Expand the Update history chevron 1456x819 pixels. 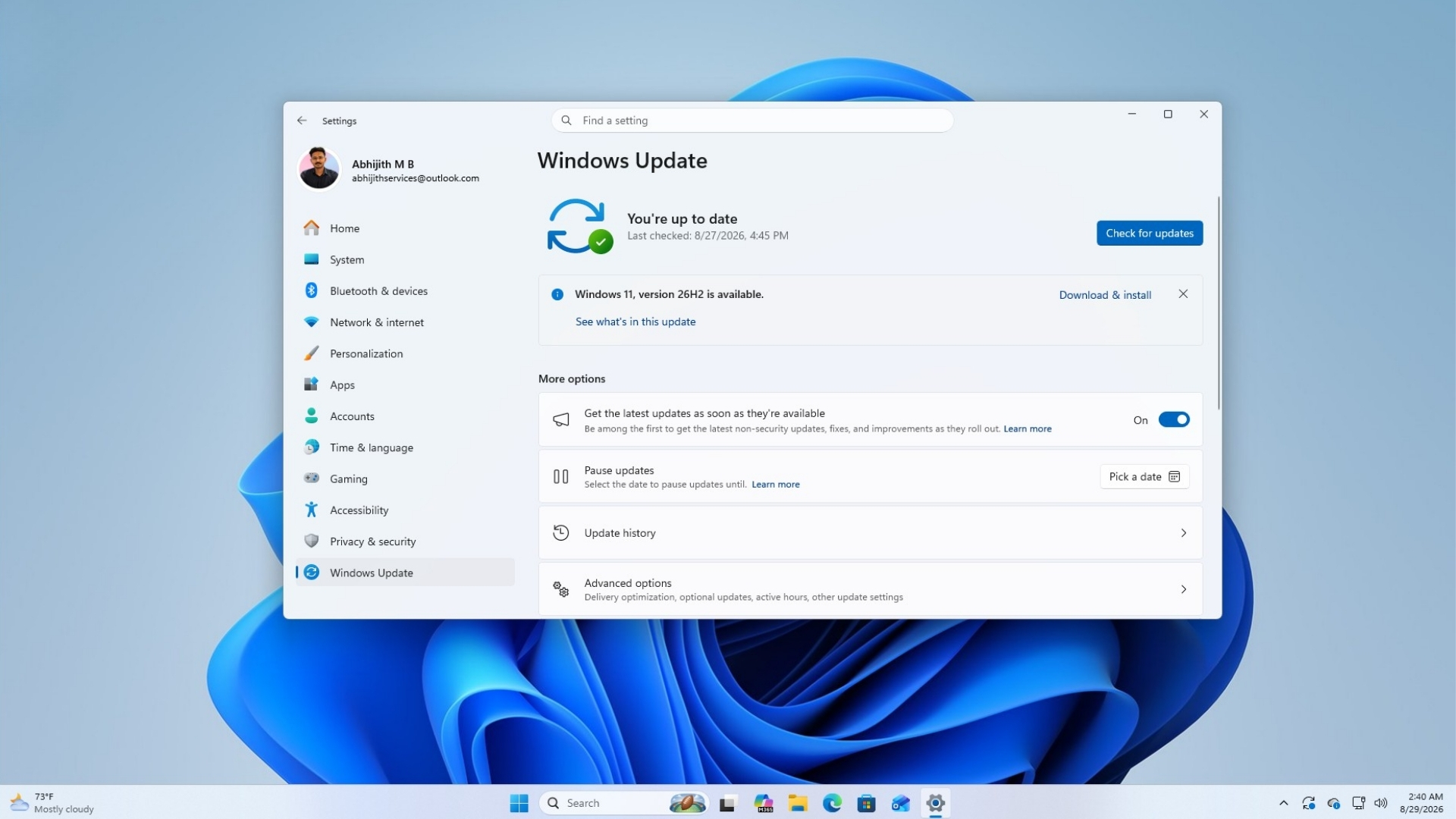(x=1183, y=533)
